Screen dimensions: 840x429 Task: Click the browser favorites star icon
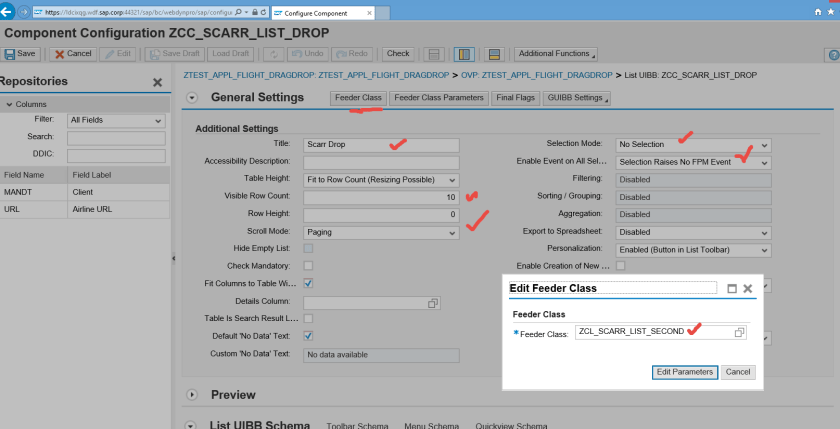tap(831, 12)
